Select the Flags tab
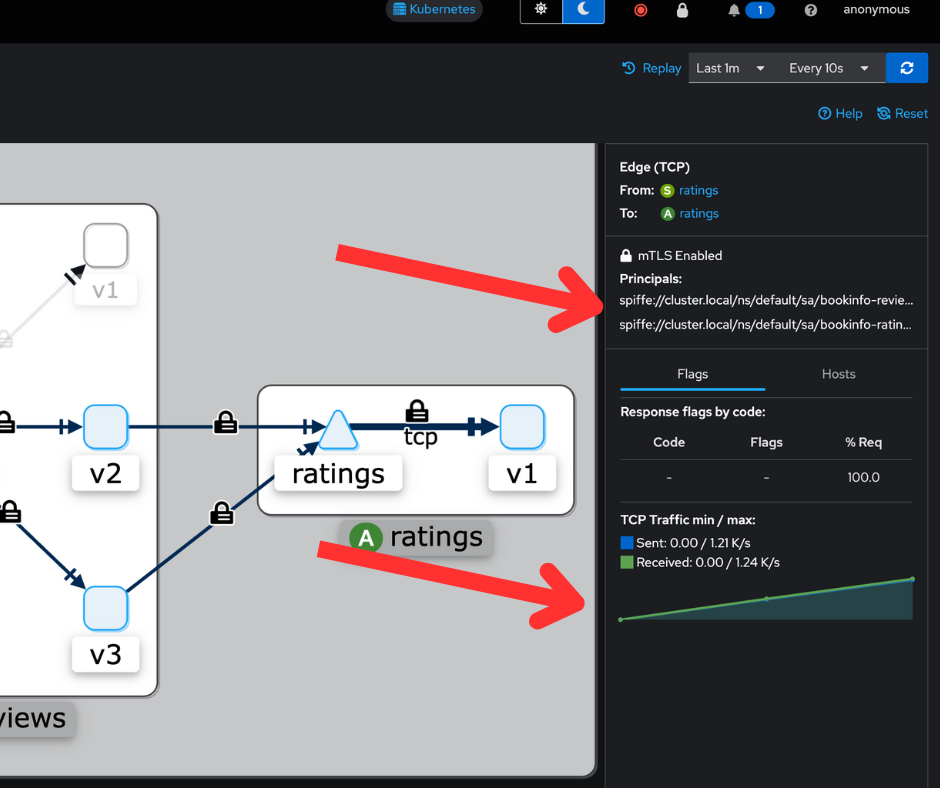 click(x=692, y=374)
